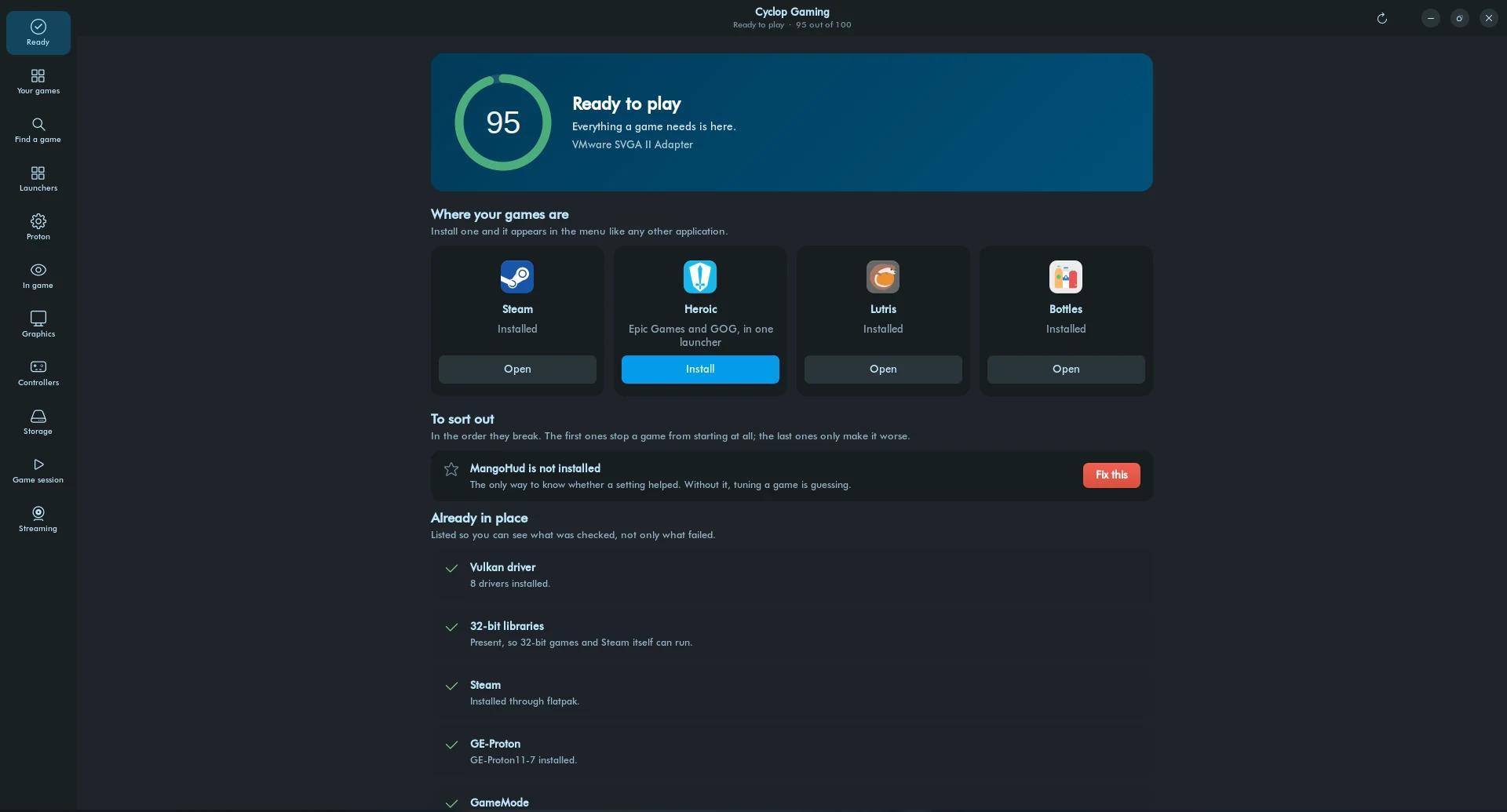The height and width of the screenshot is (812, 1507).
Task: Click the 'Cyclop Gaming' window title
Action: pyautogui.click(x=792, y=12)
